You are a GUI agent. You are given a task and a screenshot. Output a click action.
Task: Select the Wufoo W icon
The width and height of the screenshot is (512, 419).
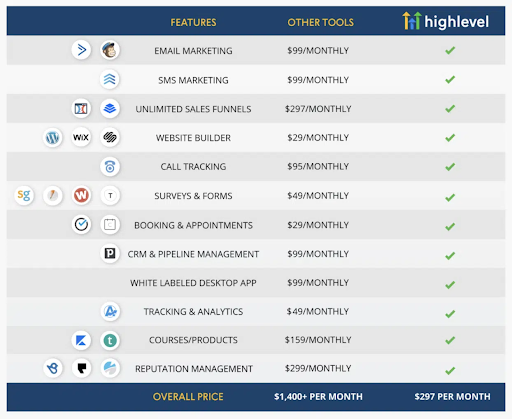coord(81,195)
